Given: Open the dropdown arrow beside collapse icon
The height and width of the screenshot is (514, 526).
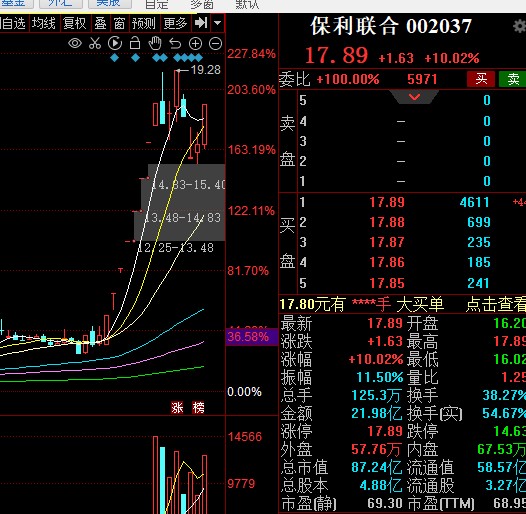Looking at the screenshot, I should click(217, 23).
